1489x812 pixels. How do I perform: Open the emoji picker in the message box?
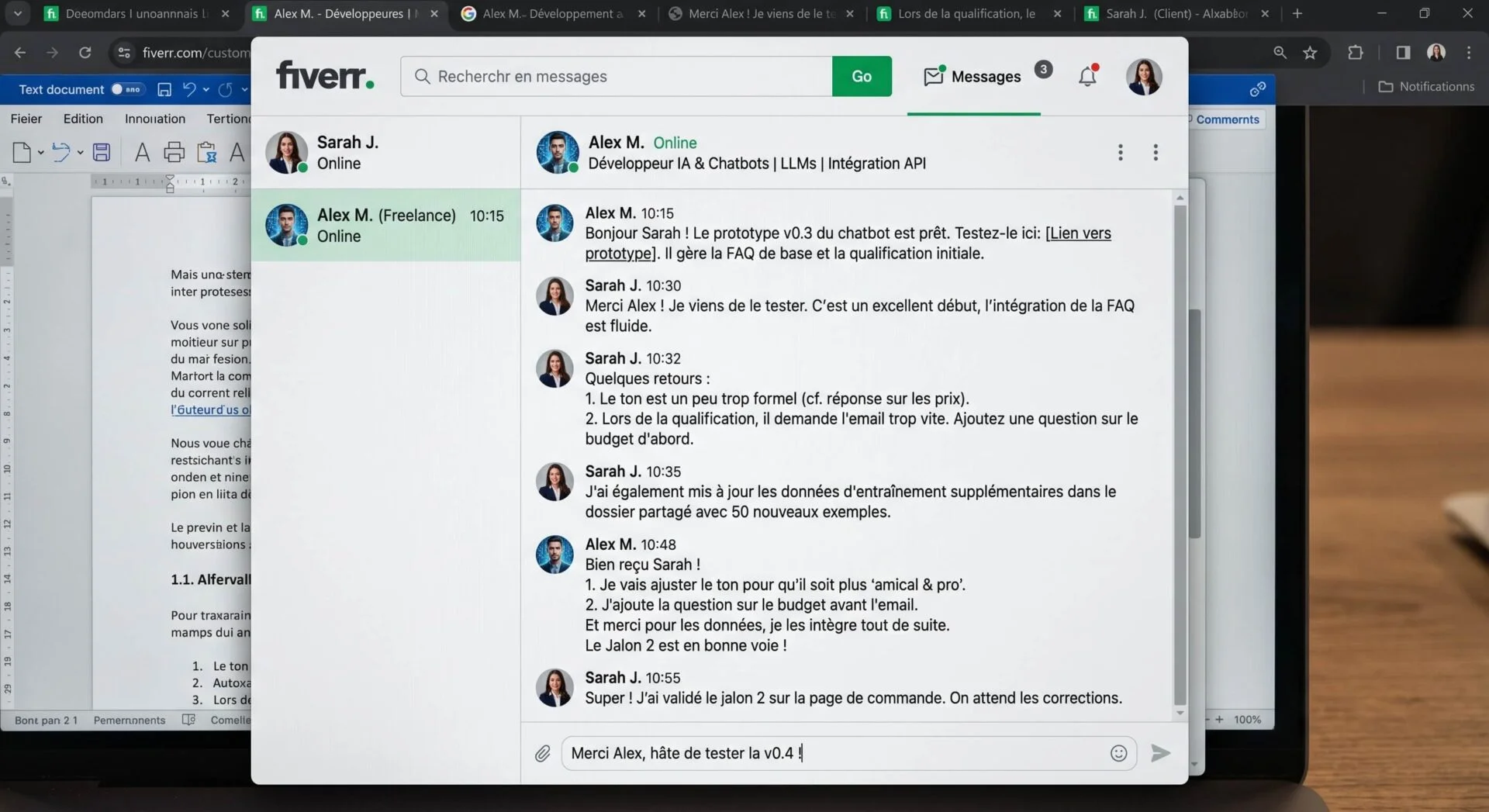(x=1118, y=753)
